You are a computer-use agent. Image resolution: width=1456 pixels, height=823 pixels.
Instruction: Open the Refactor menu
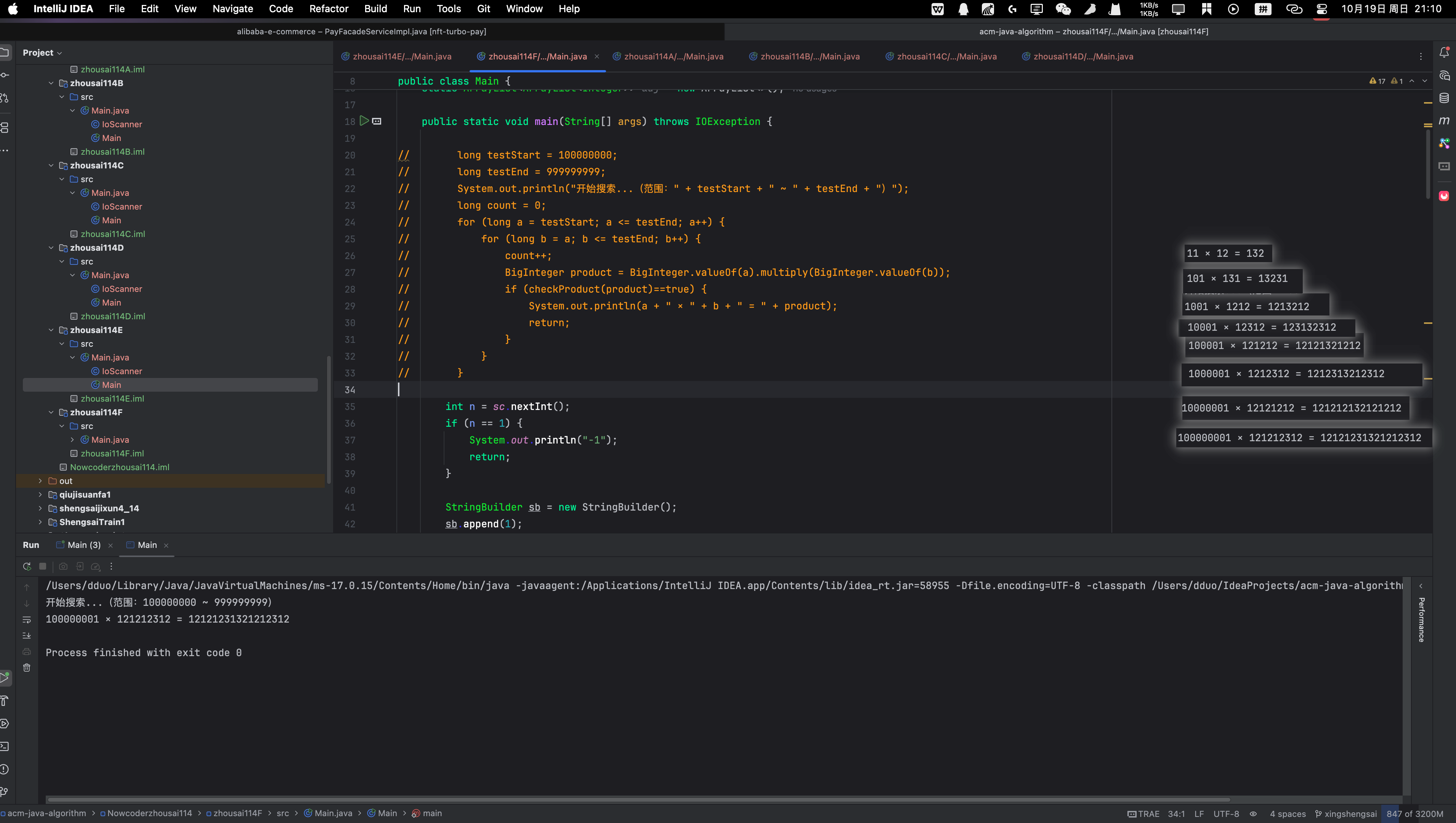tap(329, 9)
